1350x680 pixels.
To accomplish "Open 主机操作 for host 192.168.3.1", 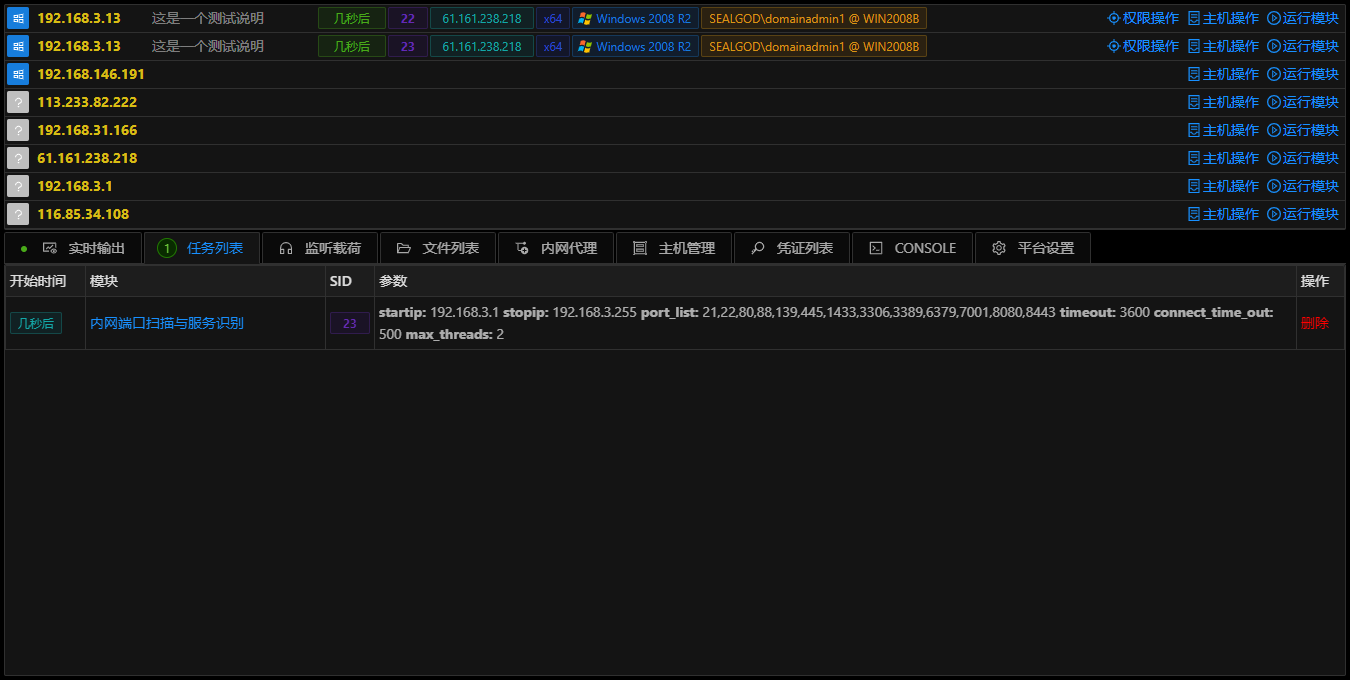I will (x=1223, y=186).
